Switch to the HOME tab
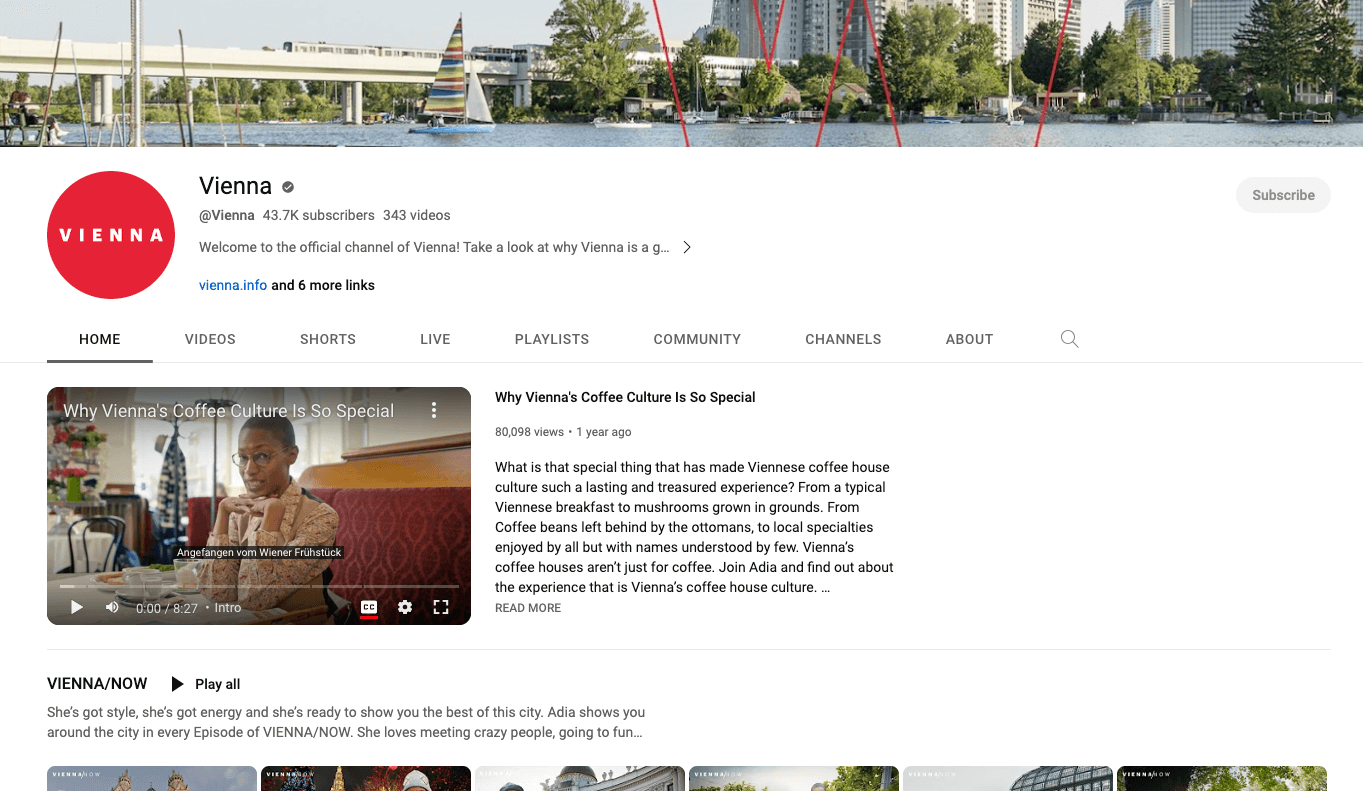This screenshot has width=1363, height=791. tap(100, 339)
